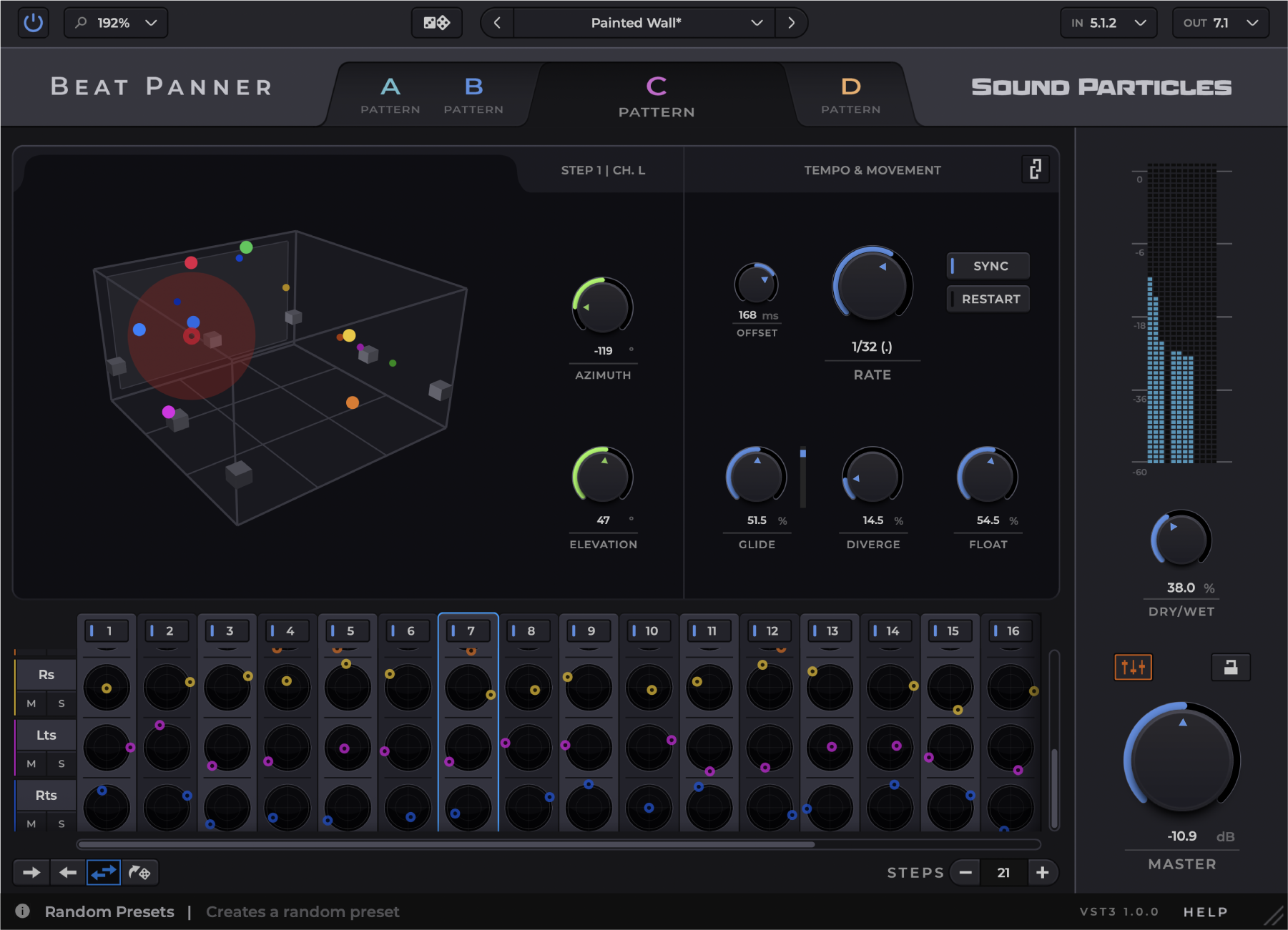Decrease steps with the minus button
Image resolution: width=1288 pixels, height=930 pixels.
pyautogui.click(x=965, y=872)
